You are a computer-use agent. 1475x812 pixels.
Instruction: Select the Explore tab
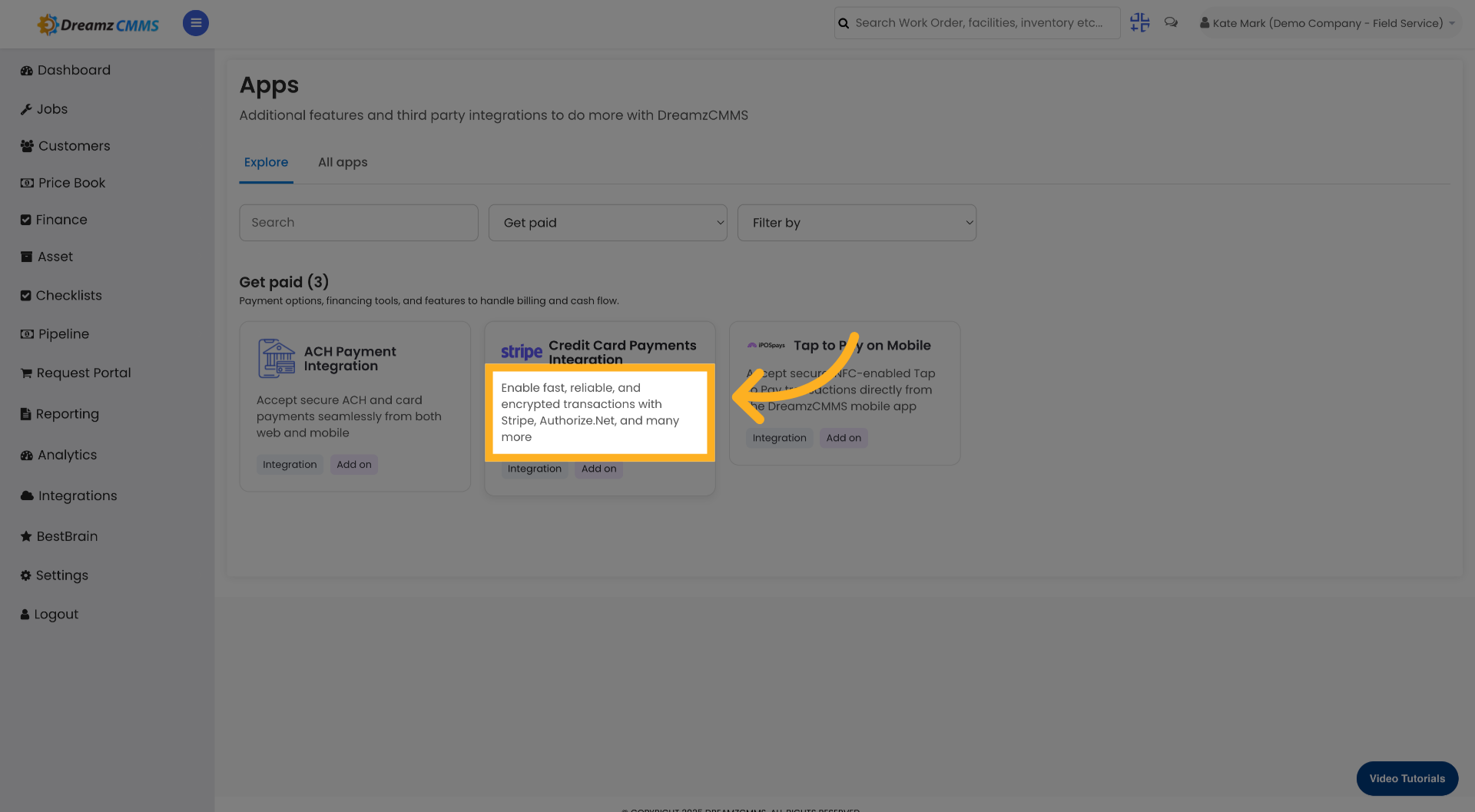266,162
